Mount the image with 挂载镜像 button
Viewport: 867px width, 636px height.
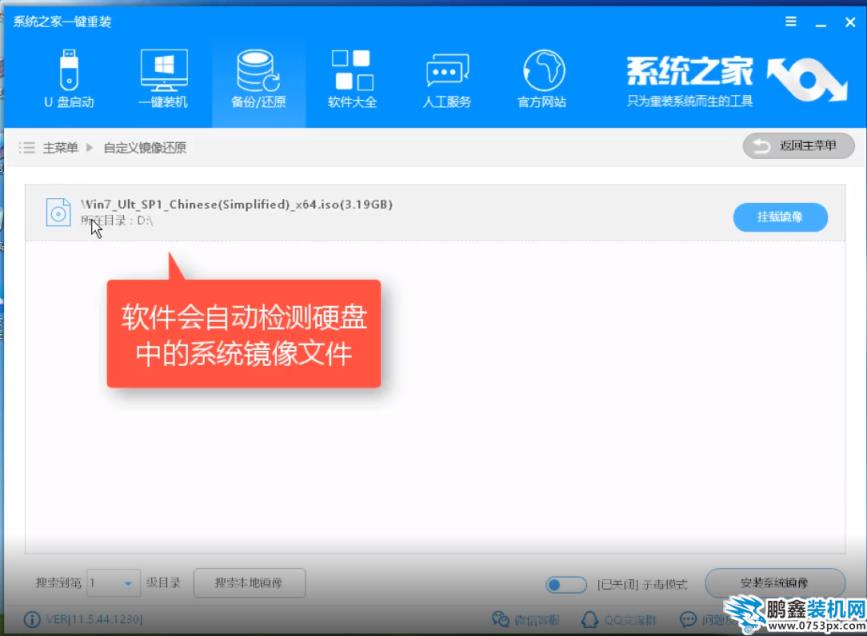pos(780,217)
